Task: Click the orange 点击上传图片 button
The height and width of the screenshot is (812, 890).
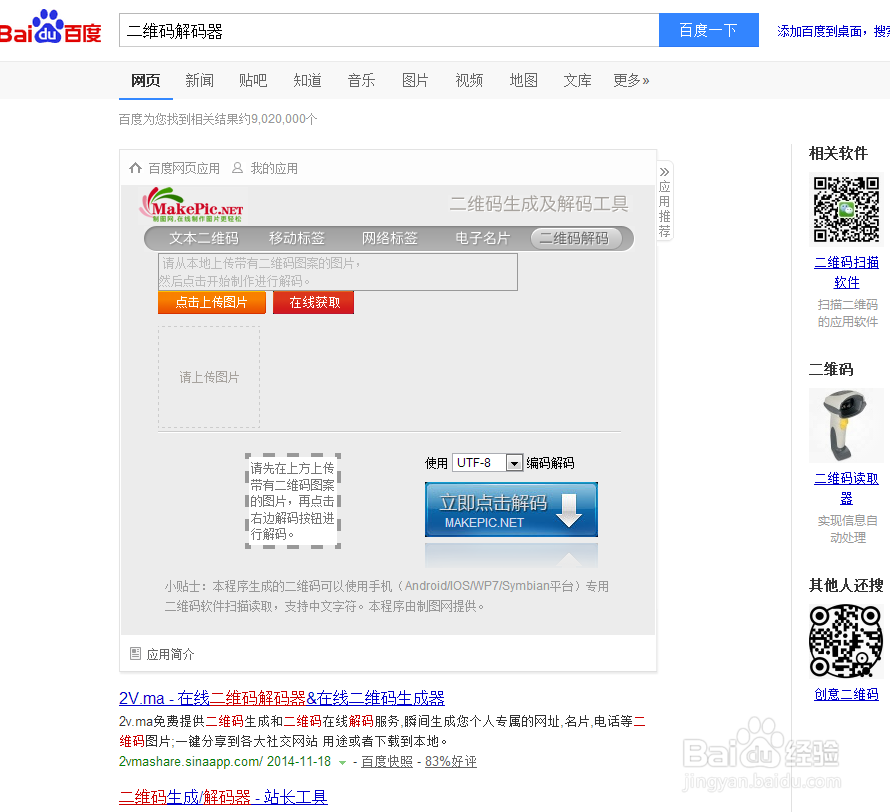Action: (212, 302)
